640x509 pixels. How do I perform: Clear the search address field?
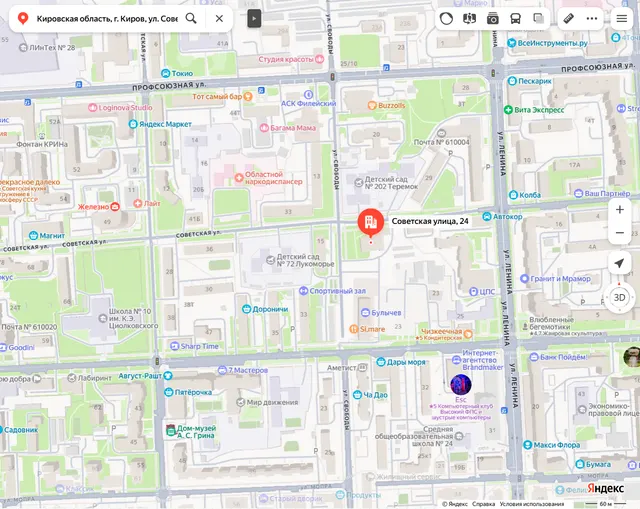(x=219, y=18)
